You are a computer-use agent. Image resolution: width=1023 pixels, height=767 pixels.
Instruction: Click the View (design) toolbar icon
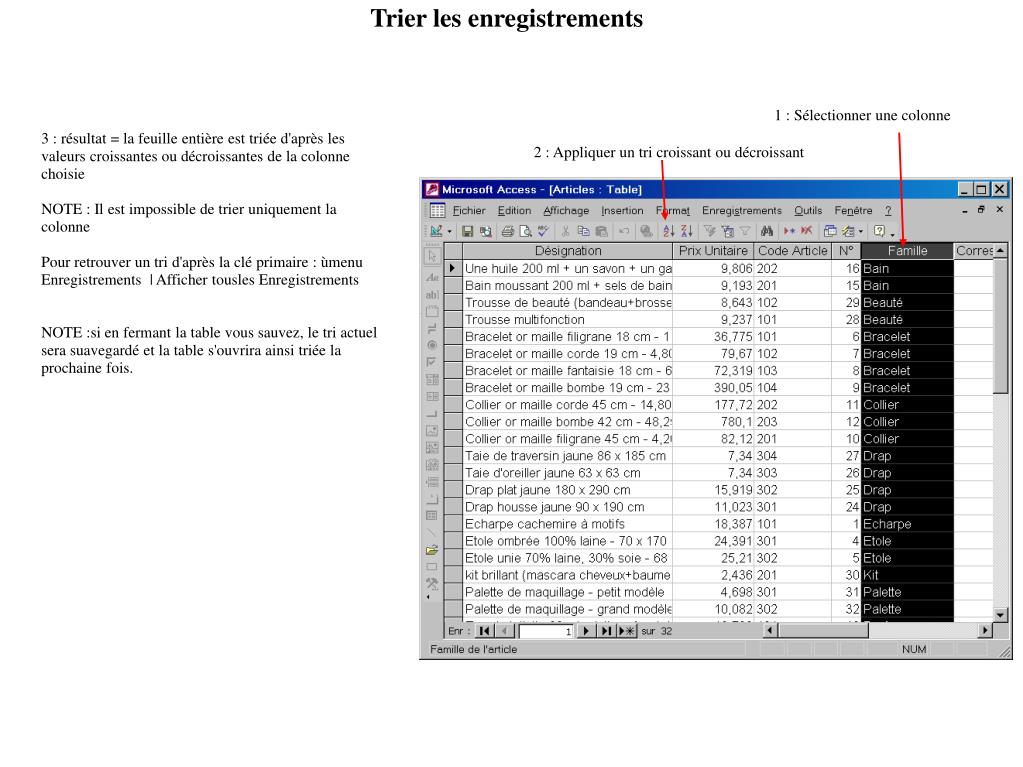pos(436,231)
